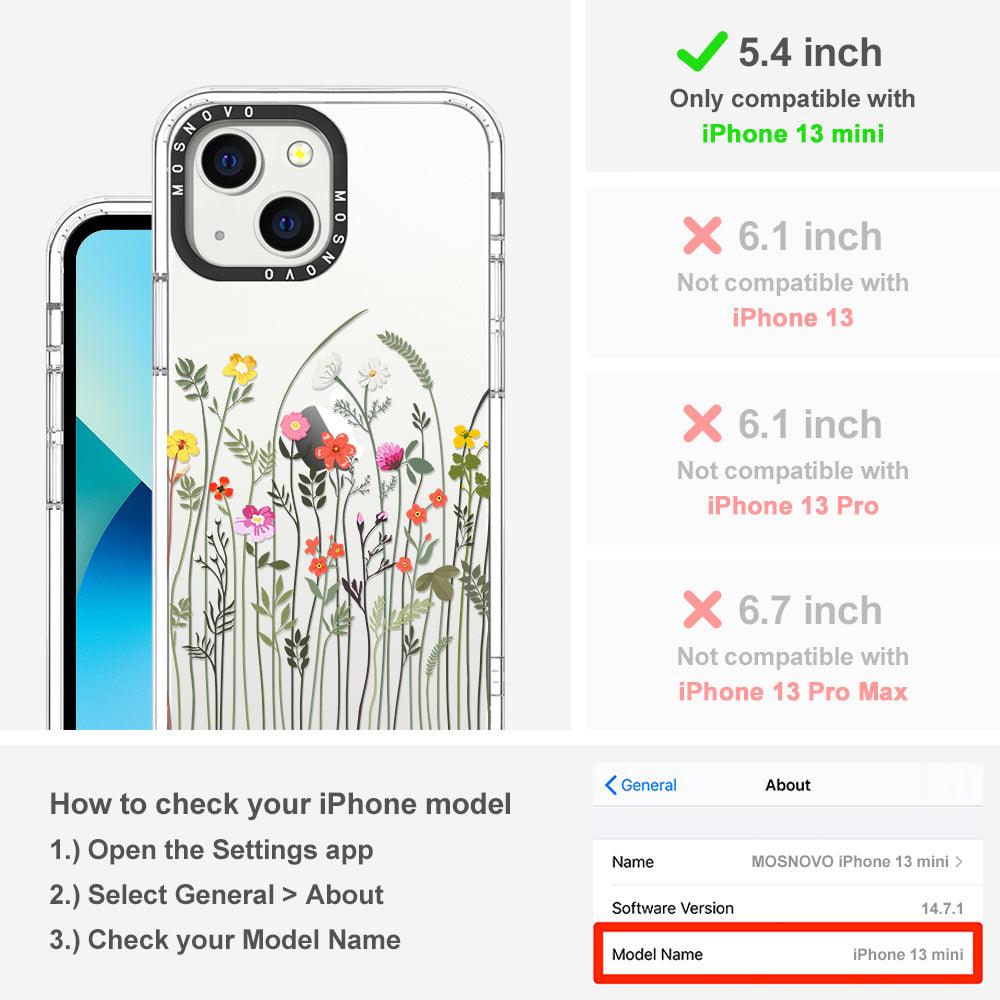Screen dimensions: 1000x1000
Task: Click the About title in settings header
Action: pos(788,785)
